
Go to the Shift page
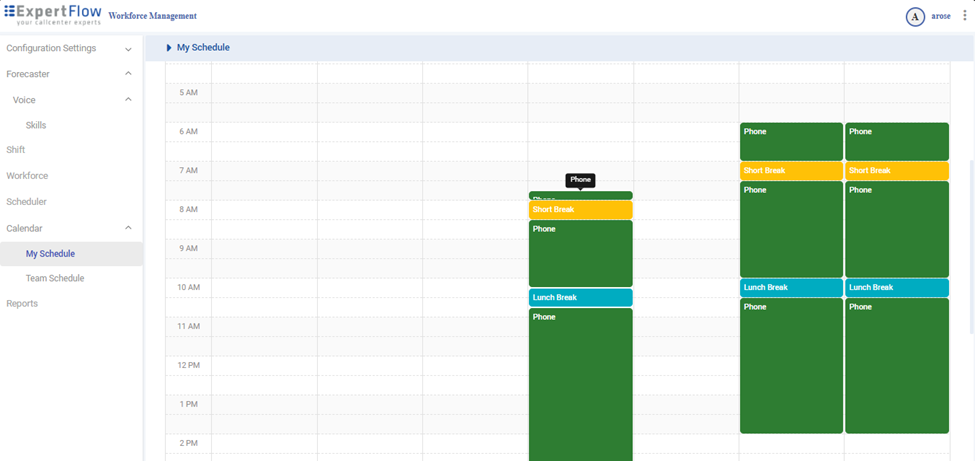[x=16, y=150]
